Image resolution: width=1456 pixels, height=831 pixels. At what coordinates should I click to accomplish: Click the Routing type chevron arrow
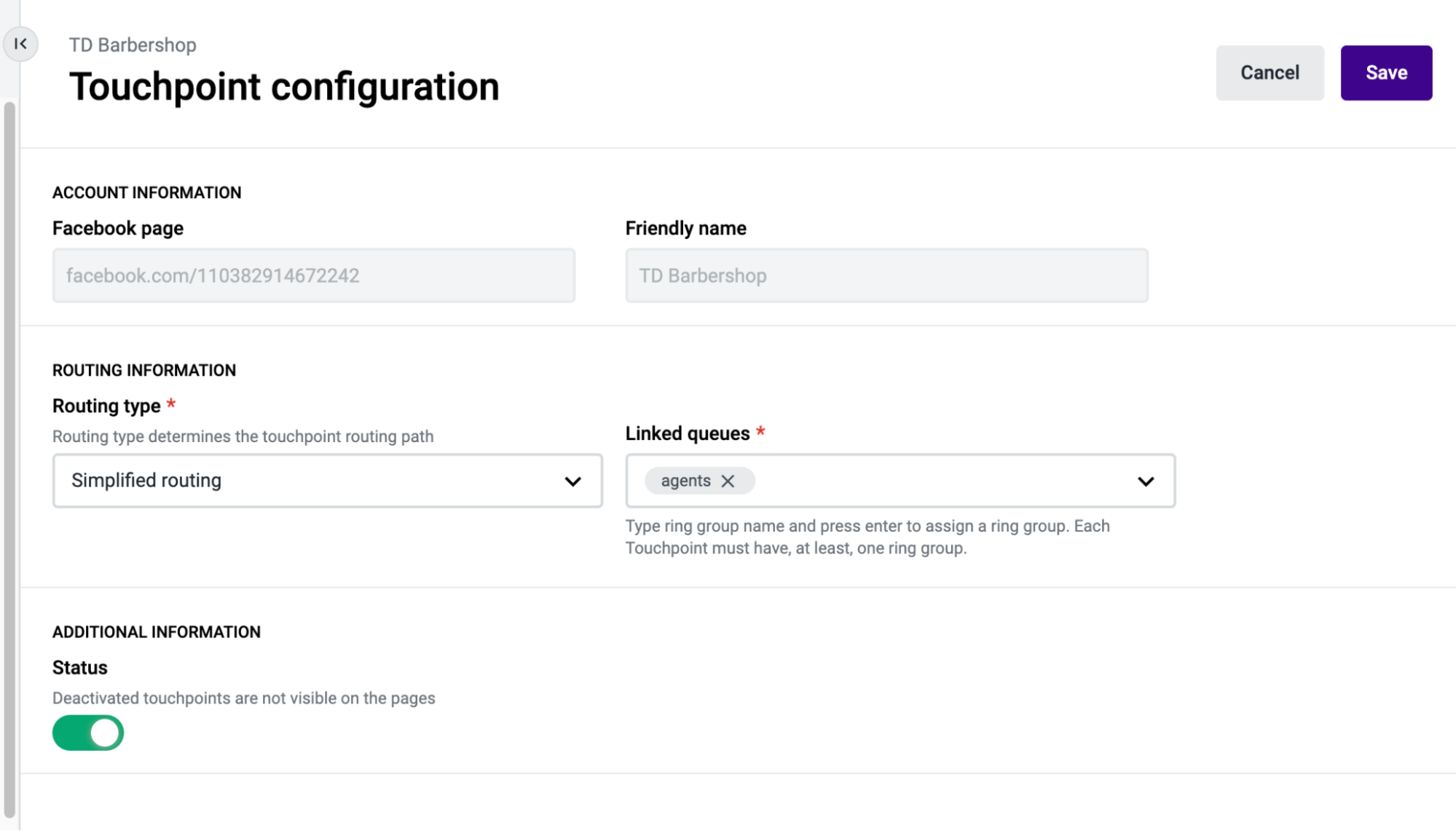click(572, 481)
